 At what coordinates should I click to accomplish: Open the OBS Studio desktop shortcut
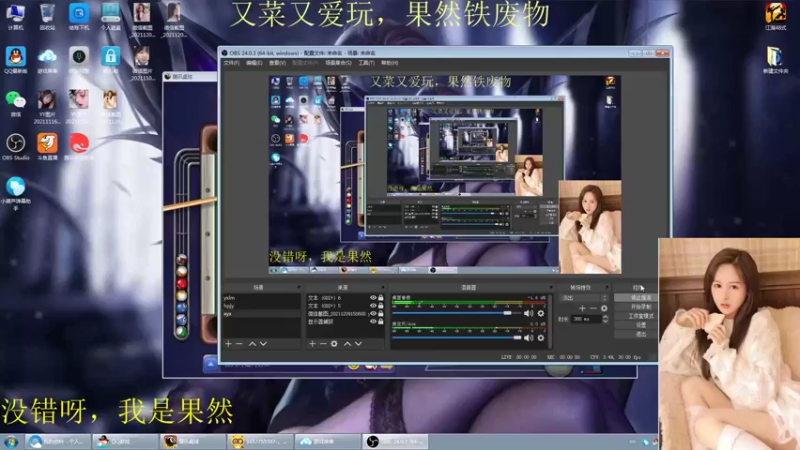pyautogui.click(x=15, y=145)
